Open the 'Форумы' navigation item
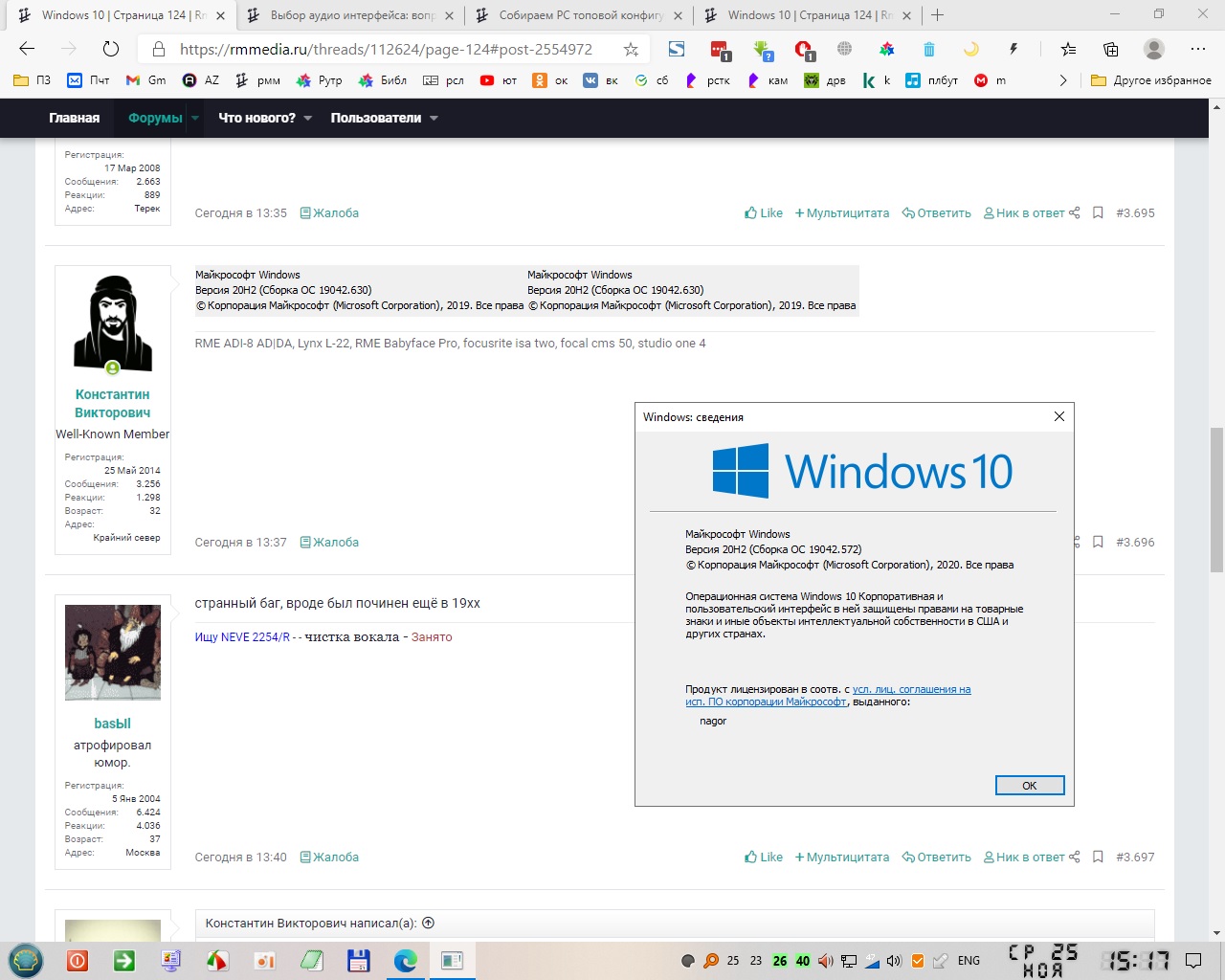1225x980 pixels. pos(155,118)
